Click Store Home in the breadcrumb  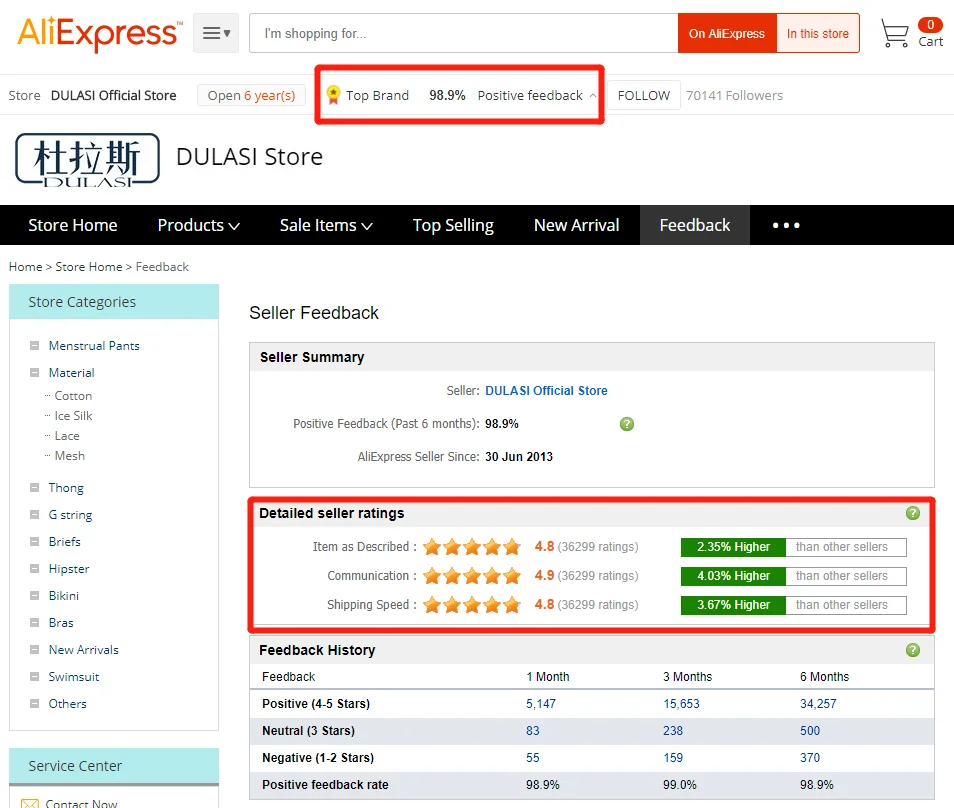point(89,266)
